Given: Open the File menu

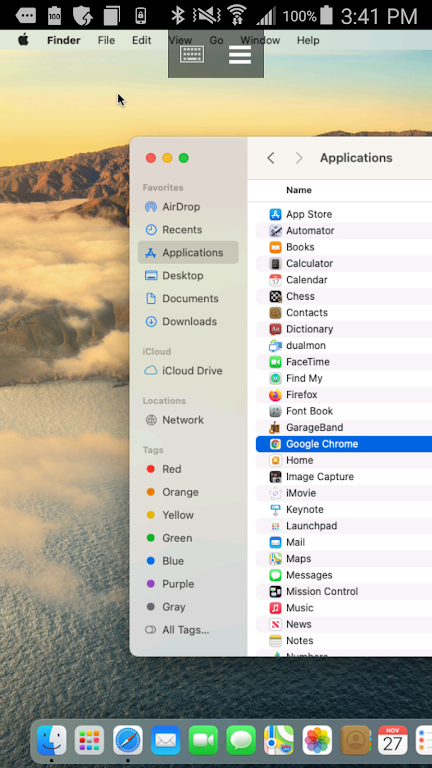Looking at the screenshot, I should click(106, 40).
